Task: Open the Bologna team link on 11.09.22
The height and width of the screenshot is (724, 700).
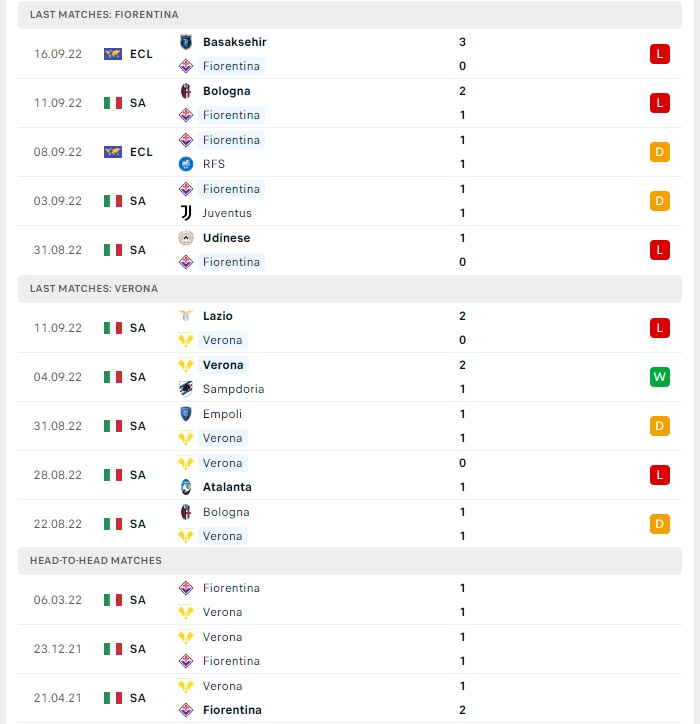Action: (226, 91)
